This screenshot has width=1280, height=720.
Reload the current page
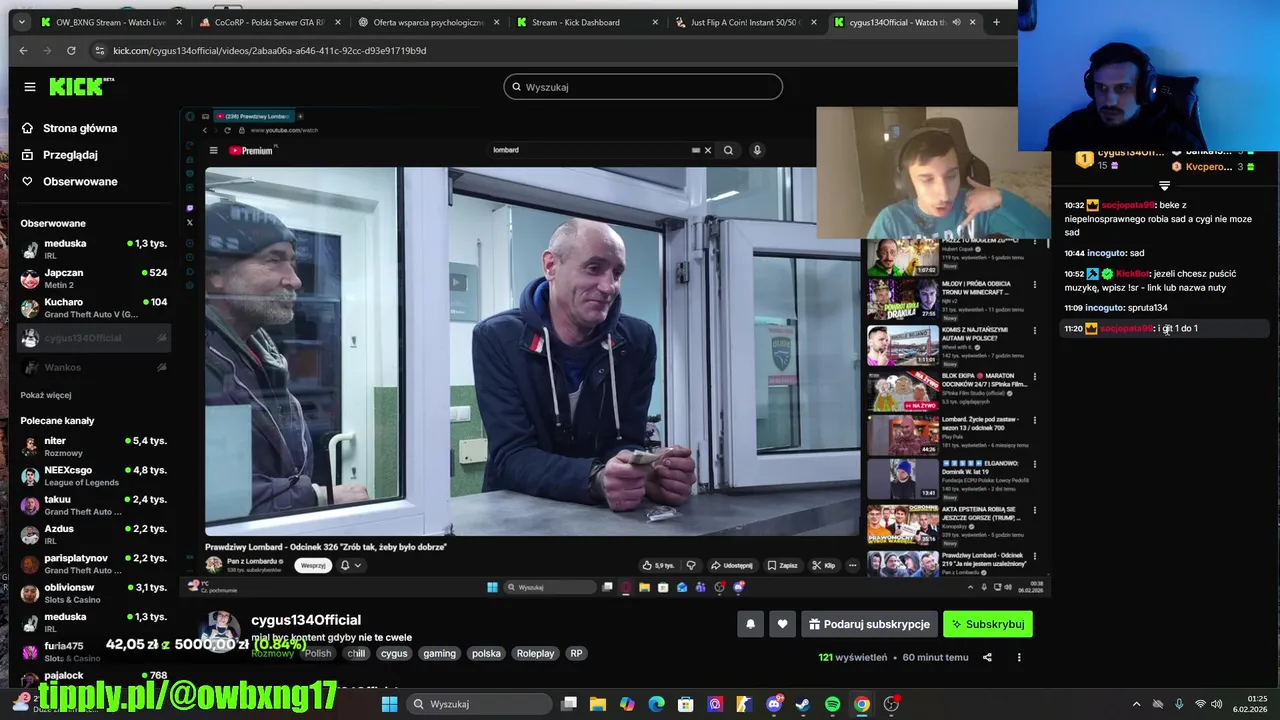click(71, 50)
